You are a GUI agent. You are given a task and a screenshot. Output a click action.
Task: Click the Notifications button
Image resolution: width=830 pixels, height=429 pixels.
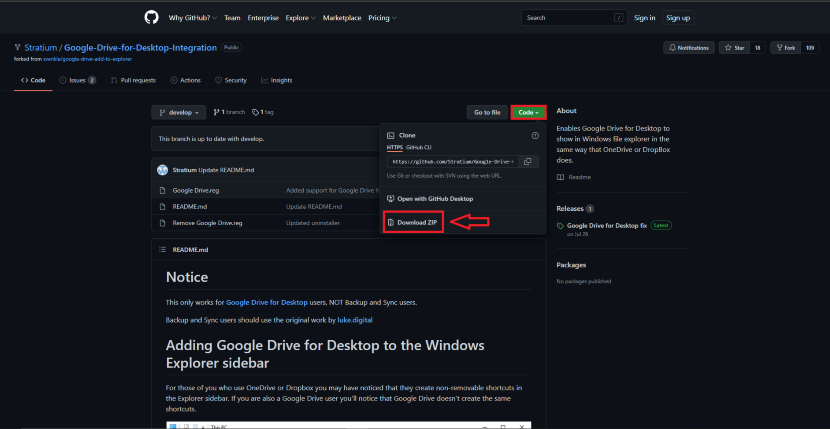689,48
